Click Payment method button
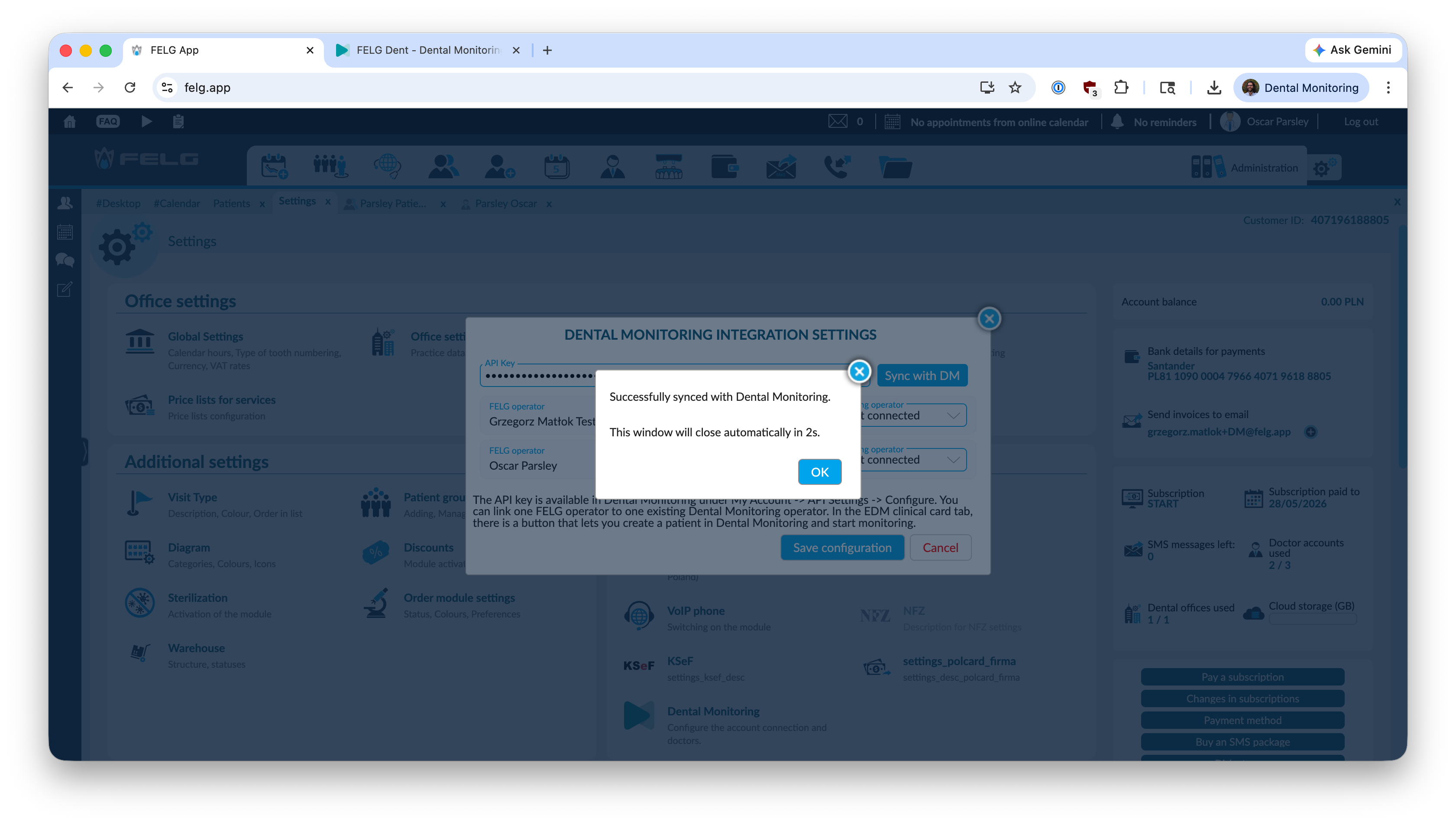The width and height of the screenshot is (1456, 825). 1242,720
